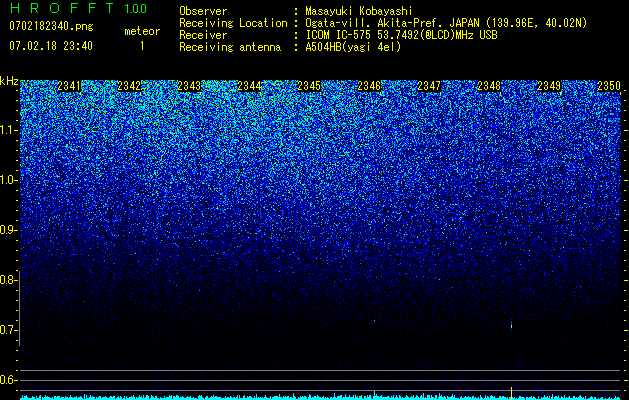Screen dimensions: 629x400
Task: Click the 1.0 kHz axis label
Action: pyautogui.click(x=8, y=180)
